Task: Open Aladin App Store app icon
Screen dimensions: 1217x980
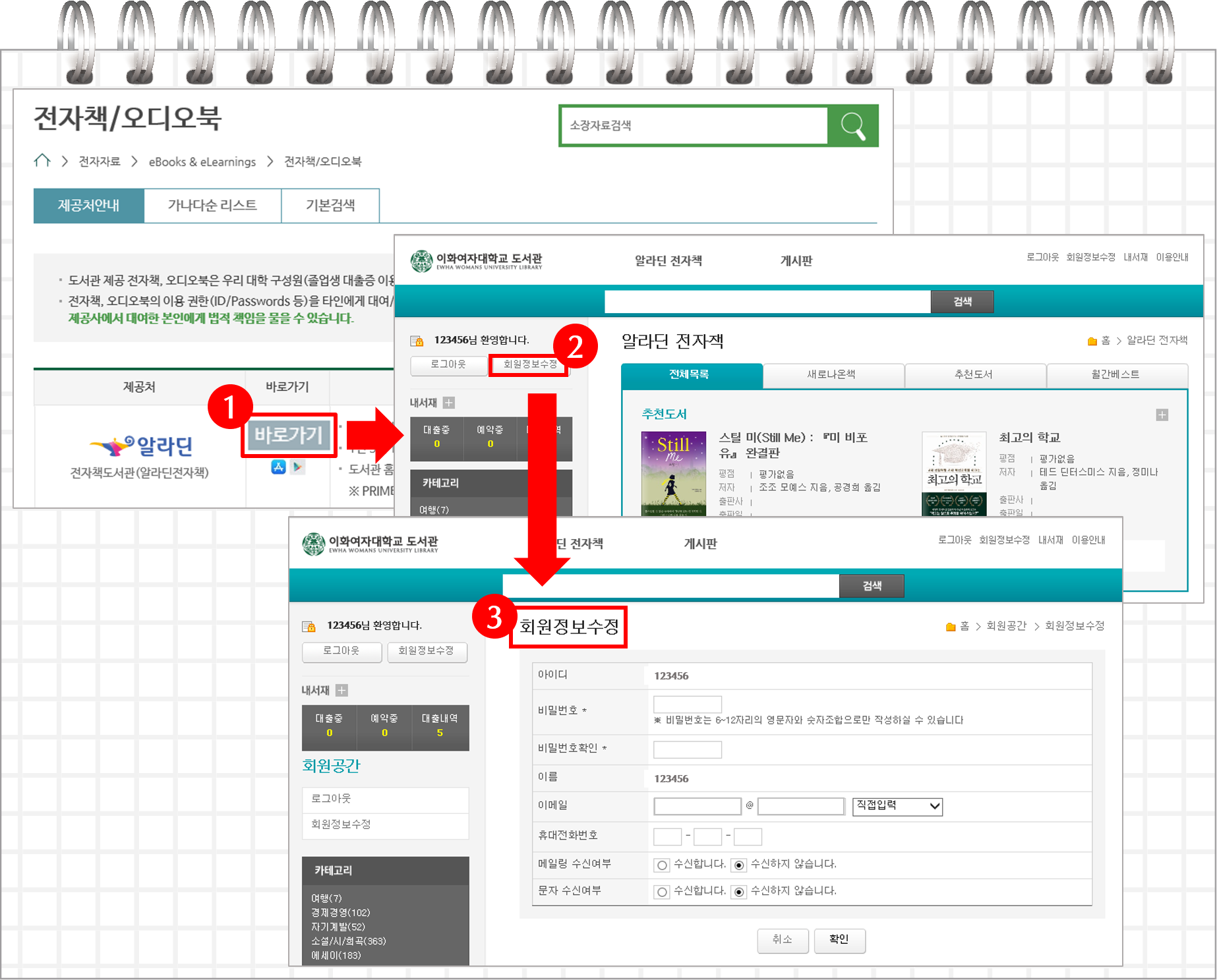Action: tap(278, 467)
